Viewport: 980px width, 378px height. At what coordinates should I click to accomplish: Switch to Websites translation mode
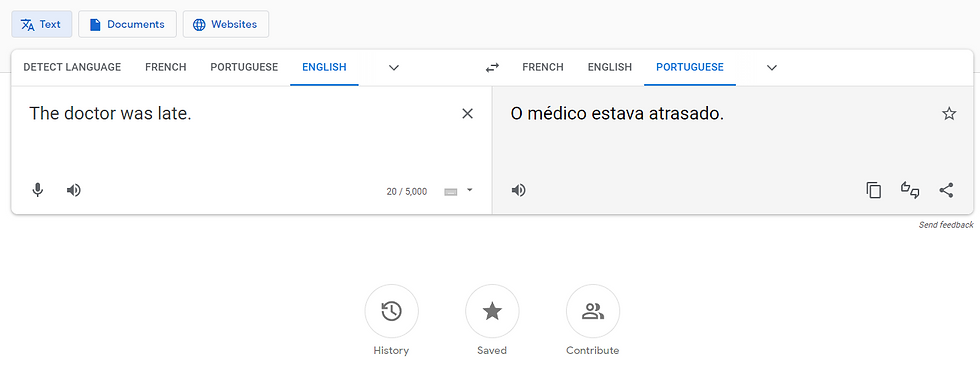[x=226, y=24]
